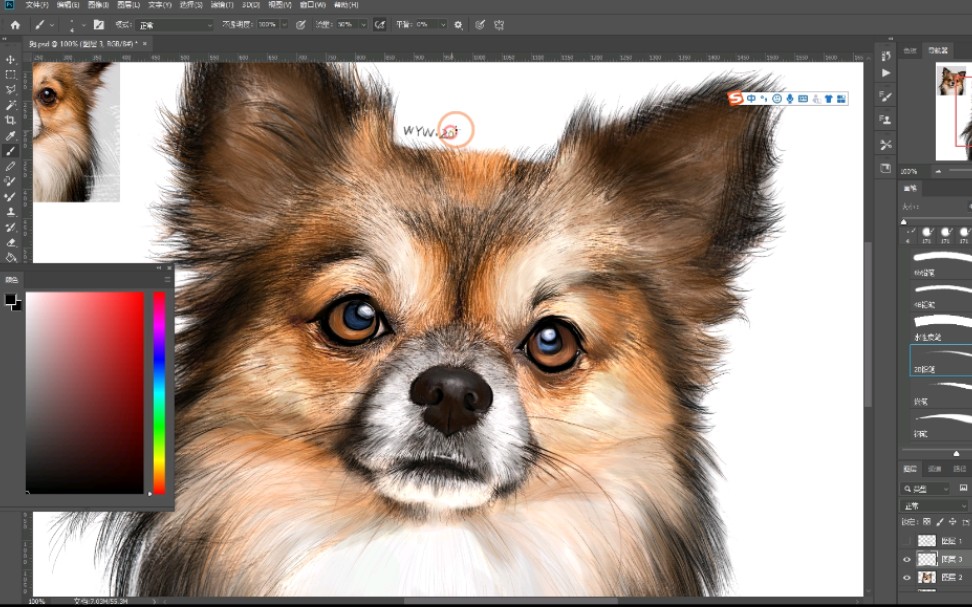This screenshot has width=972, height=607.
Task: Select the Paint Bucket tool
Action: tap(11, 257)
